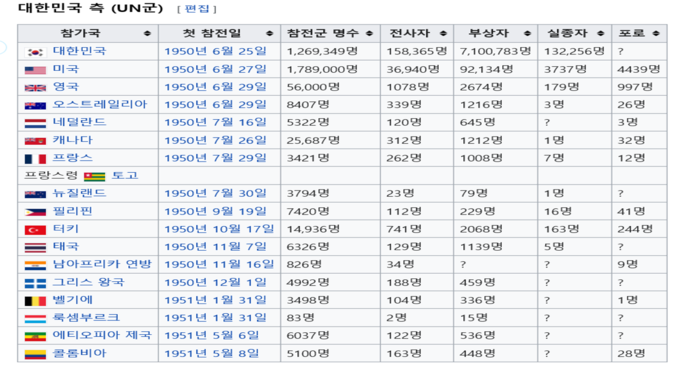Select the 4439명 prisoners cell

coord(639,69)
